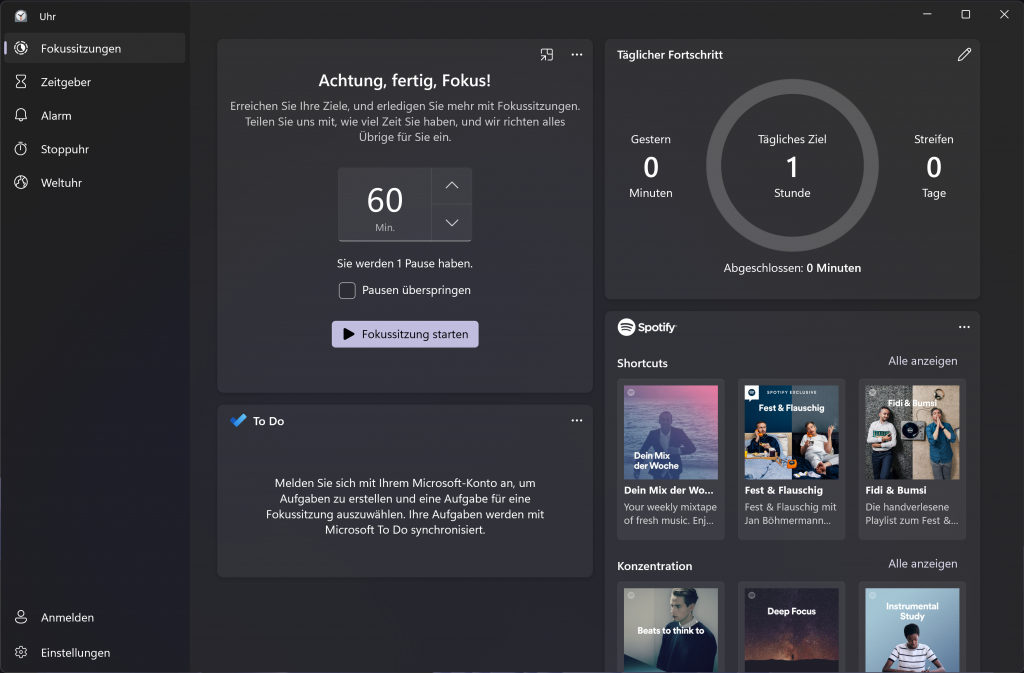
Task: Enable Pausen überspringen checkbox
Action: coord(347,290)
